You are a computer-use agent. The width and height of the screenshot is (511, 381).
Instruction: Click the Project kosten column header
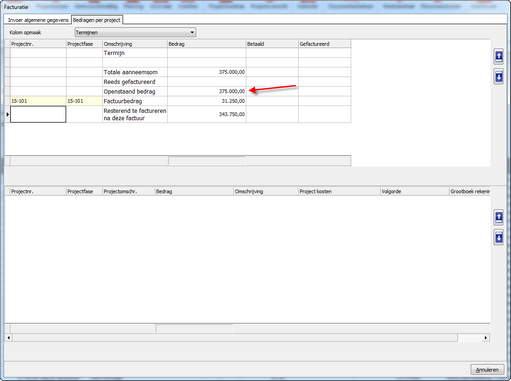pyautogui.click(x=339, y=192)
